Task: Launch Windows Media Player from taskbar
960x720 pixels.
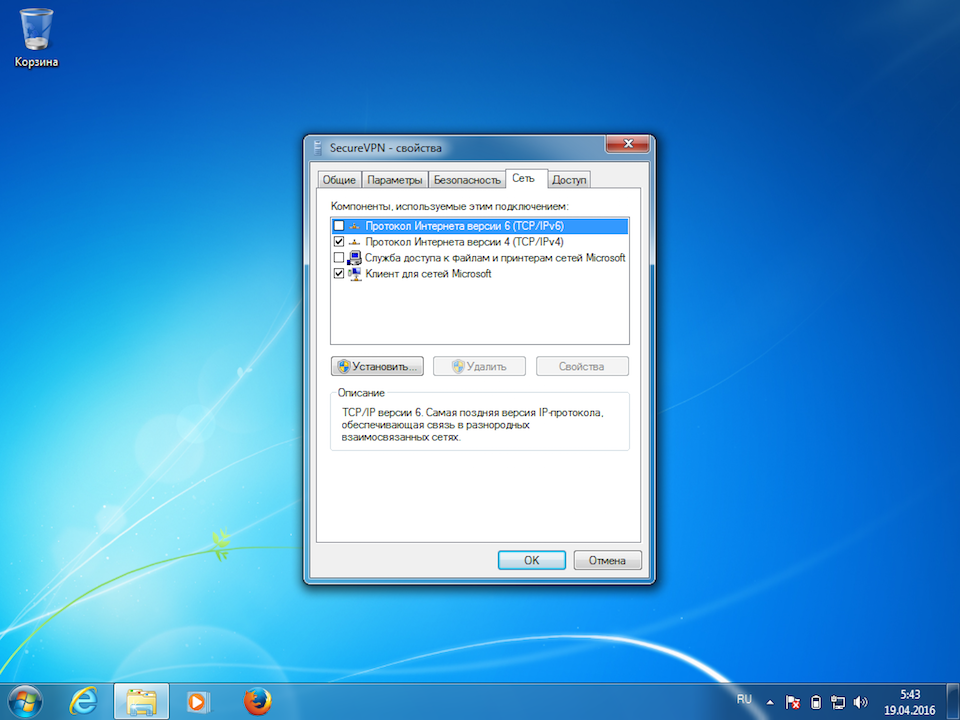Action: click(x=198, y=702)
